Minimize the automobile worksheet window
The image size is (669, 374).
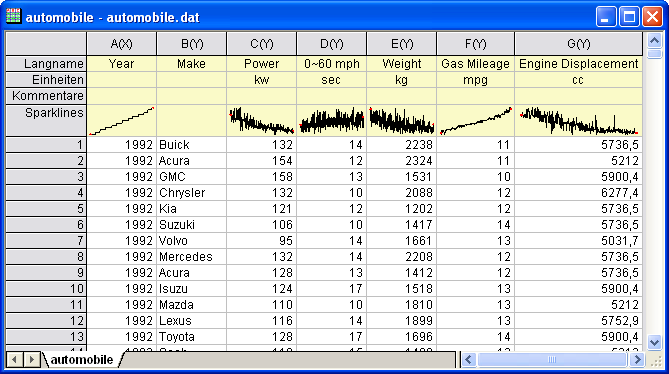coord(606,17)
